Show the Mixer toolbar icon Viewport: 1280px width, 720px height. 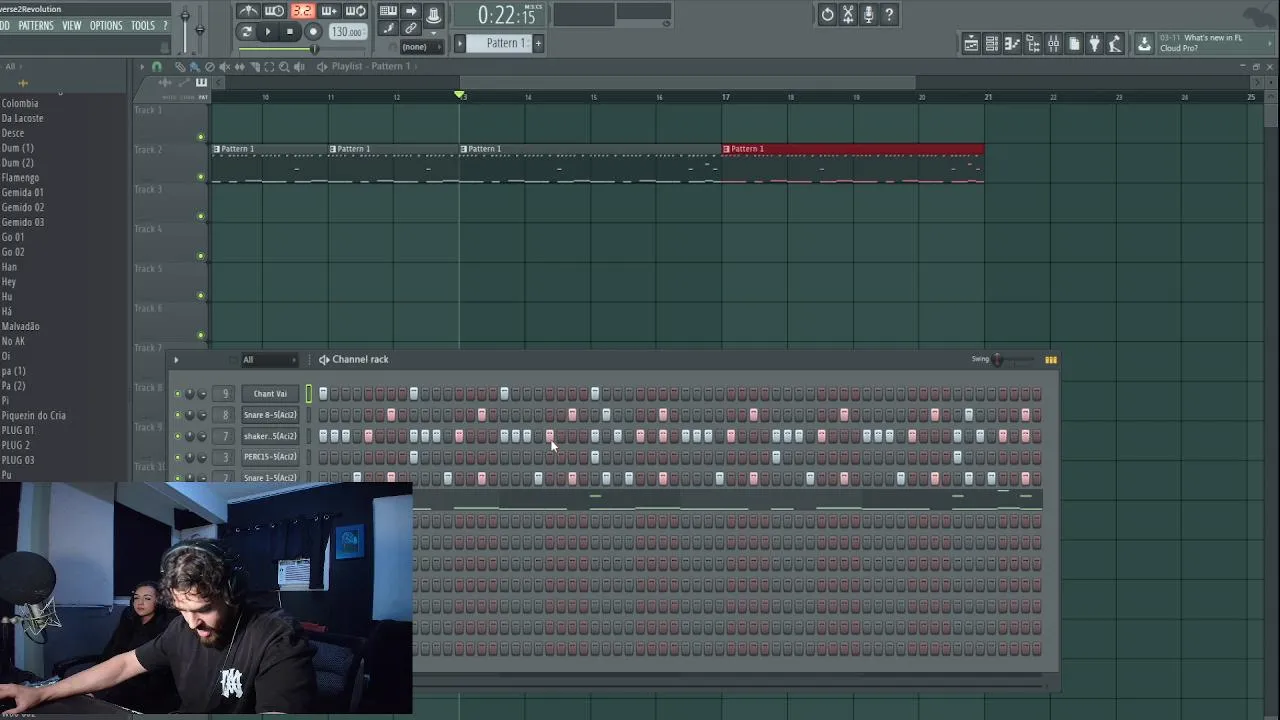coord(1053,43)
